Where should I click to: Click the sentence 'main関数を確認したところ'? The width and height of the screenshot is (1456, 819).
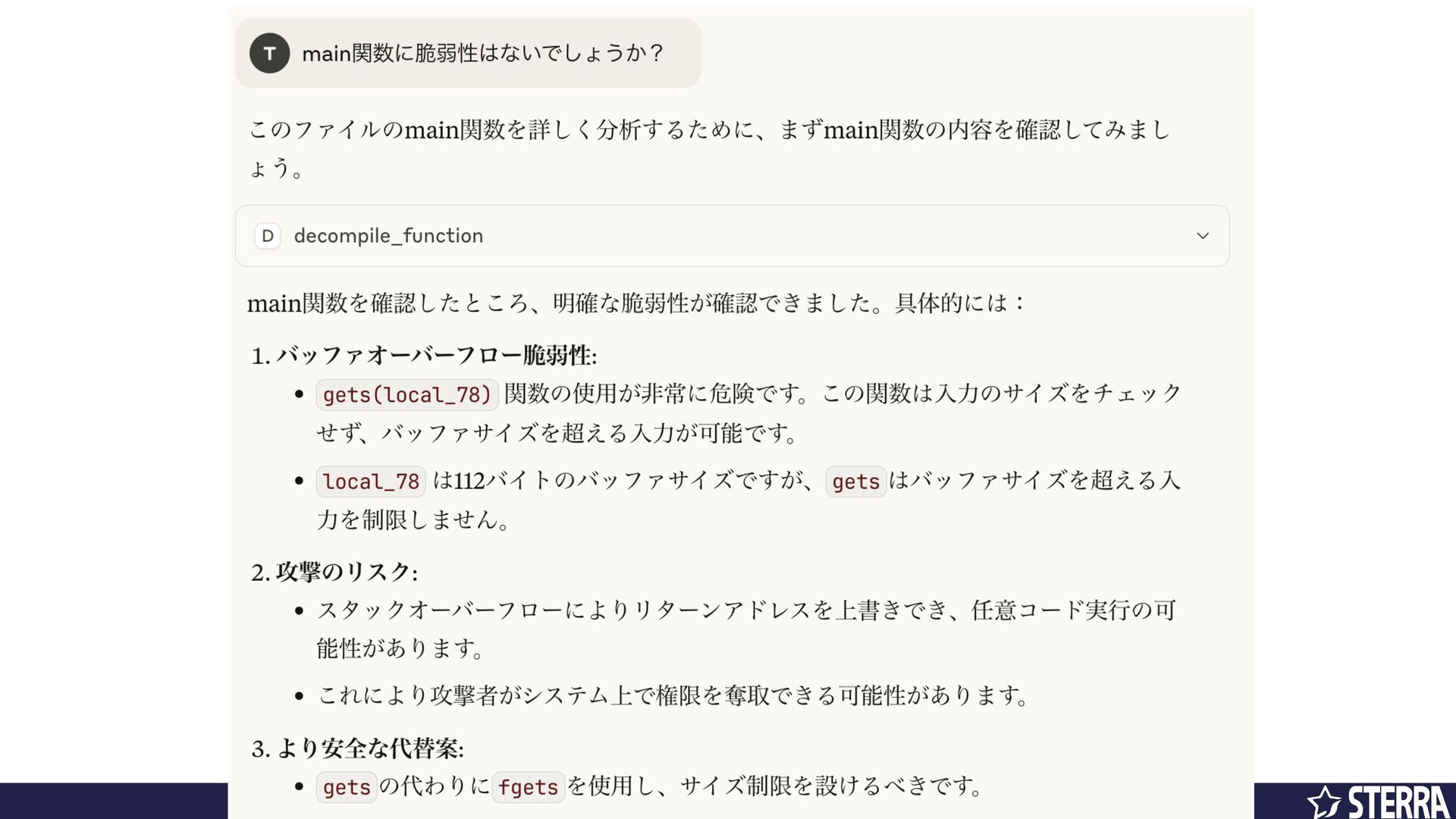pos(636,303)
